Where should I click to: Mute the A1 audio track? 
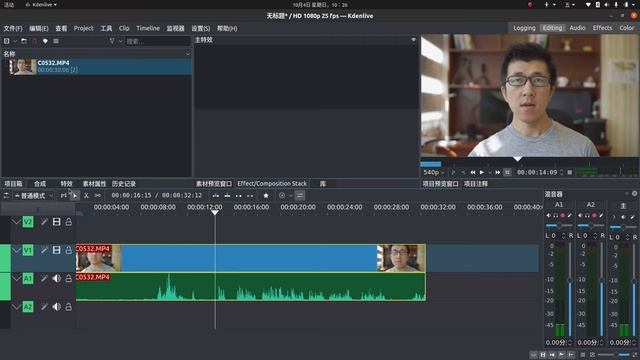(57, 279)
